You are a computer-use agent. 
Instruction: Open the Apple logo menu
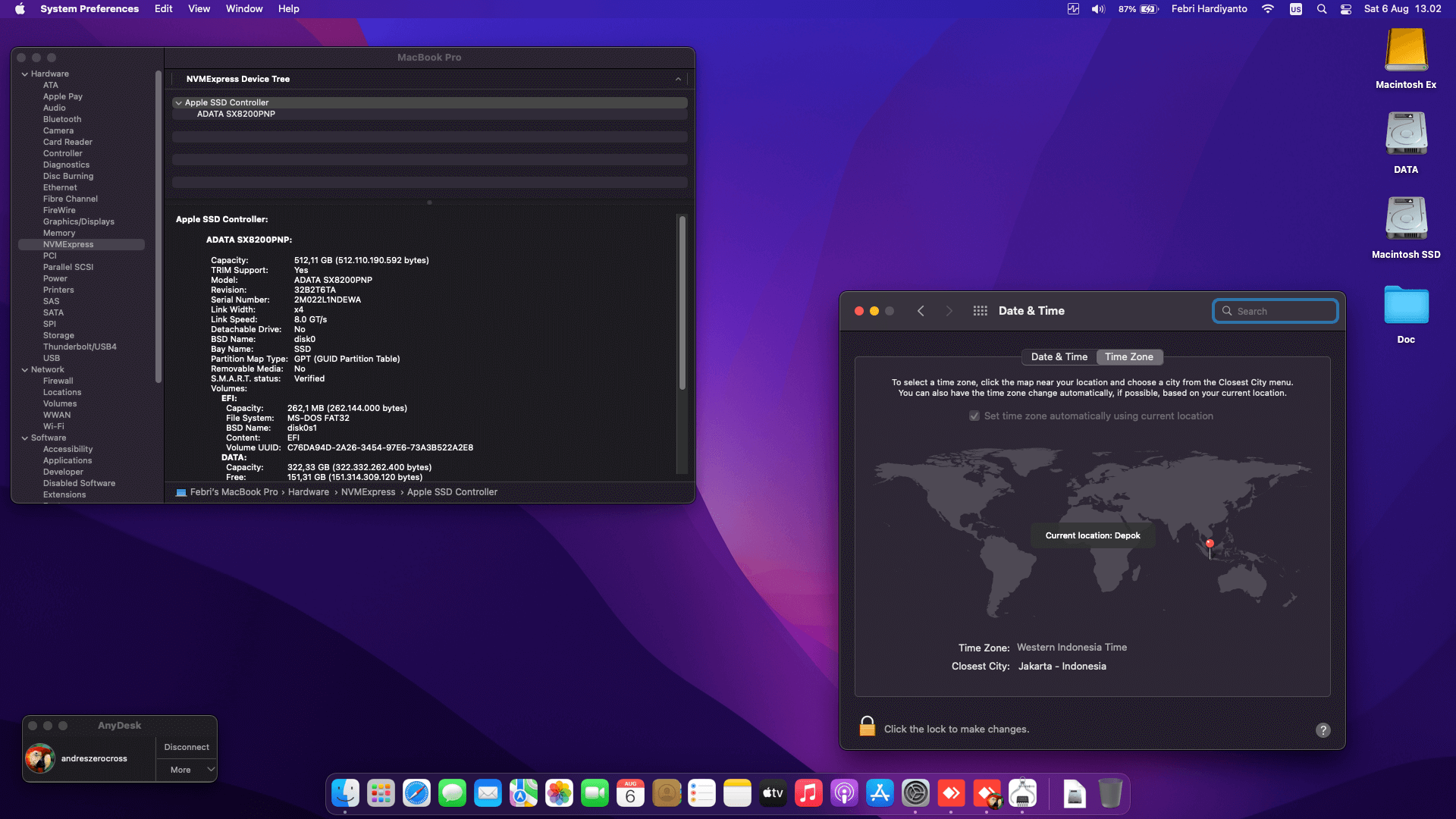20,9
